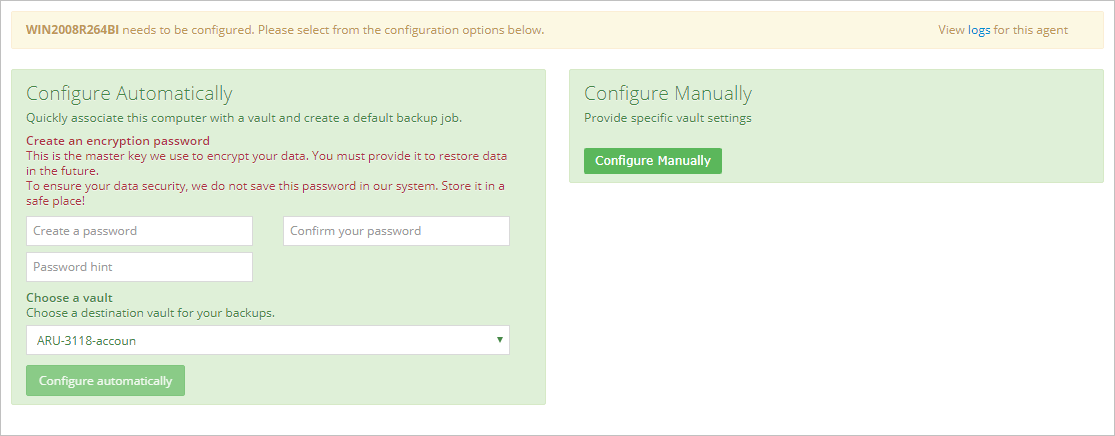The width and height of the screenshot is (1115, 436).
Task: Click the WIN2008R264BI agent name
Action: click(73, 30)
